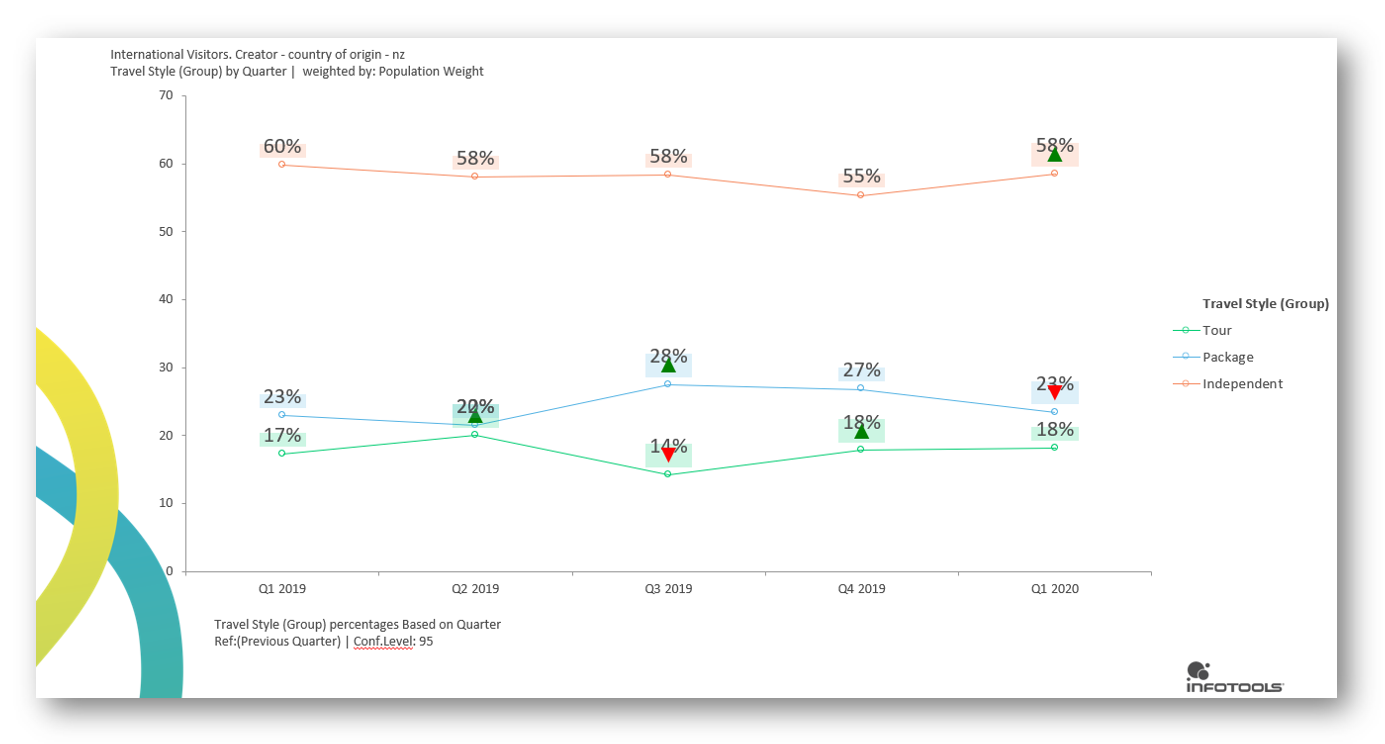
Task: Click the green up arrow at Q3 2019 Package
Action: tap(668, 365)
